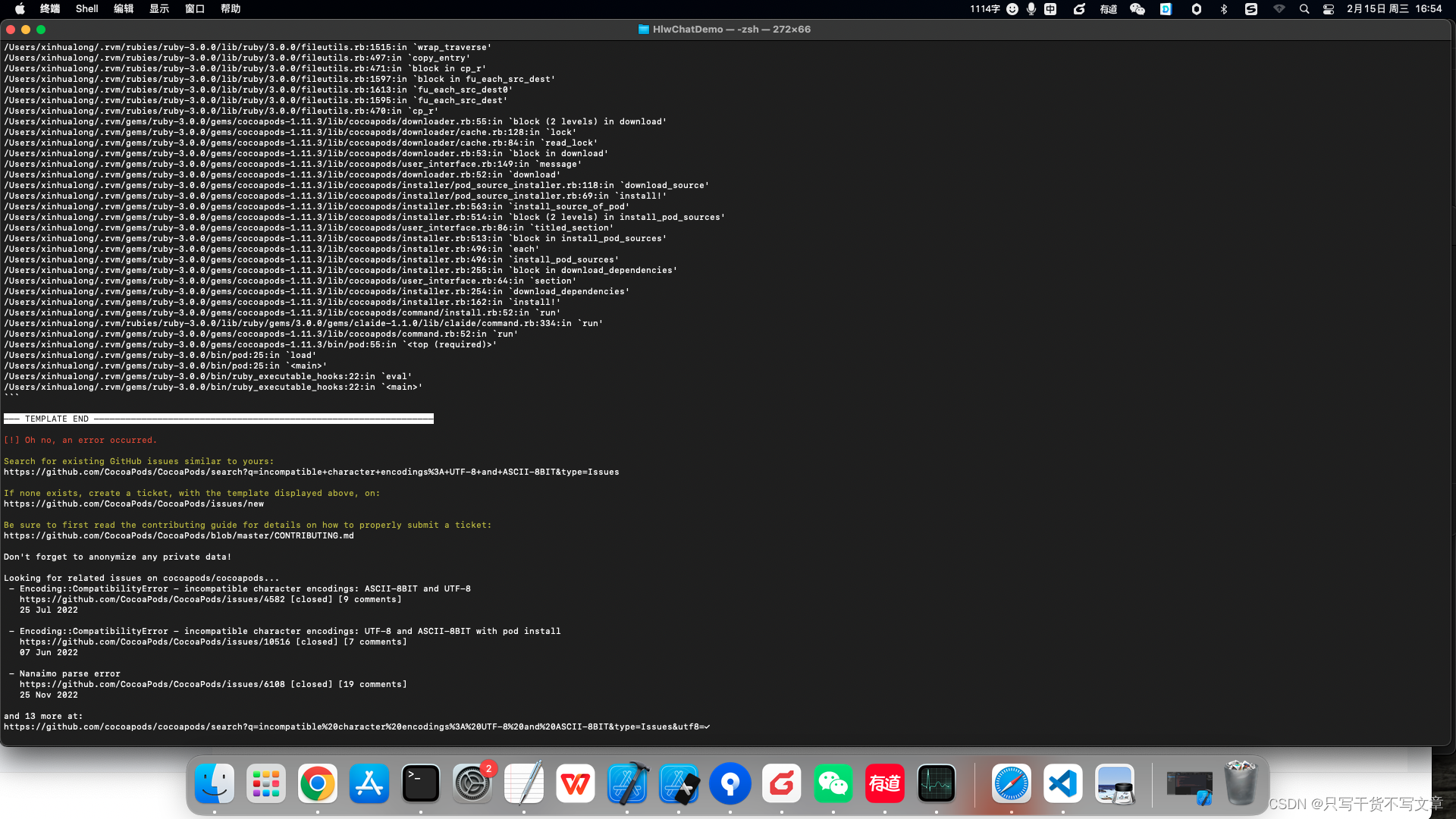Viewport: 1456px width, 819px height.
Task: Click the Terminal icon in the Dock
Action: coord(421,783)
